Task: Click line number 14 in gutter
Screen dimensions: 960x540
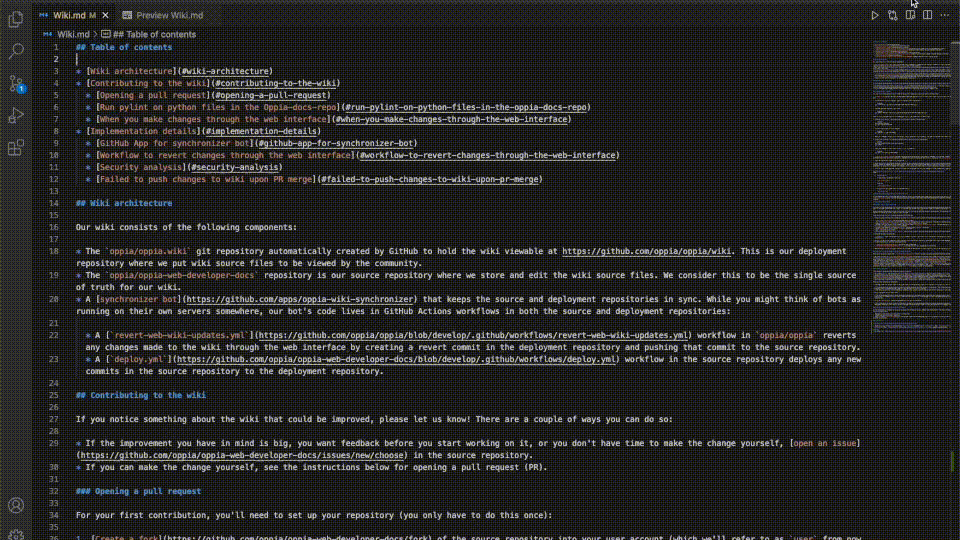Action: tap(54, 203)
